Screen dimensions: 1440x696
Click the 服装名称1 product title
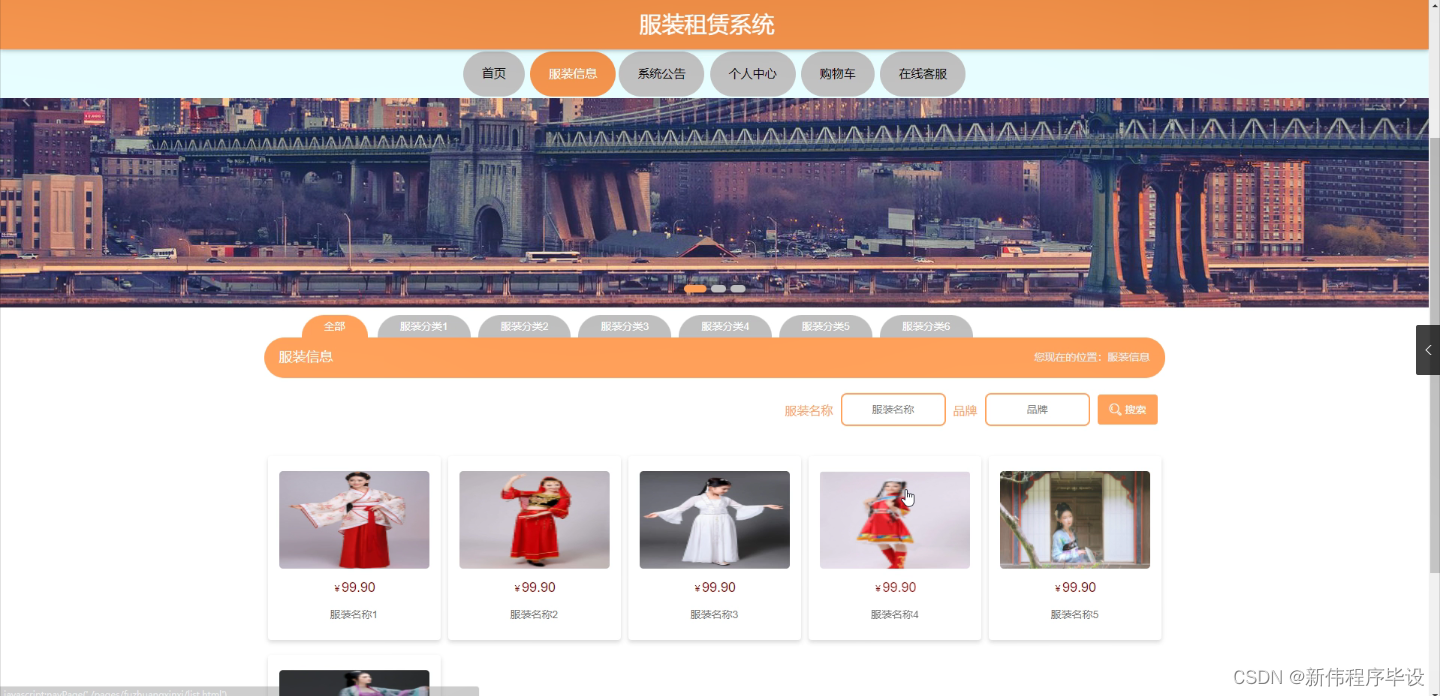coord(354,615)
